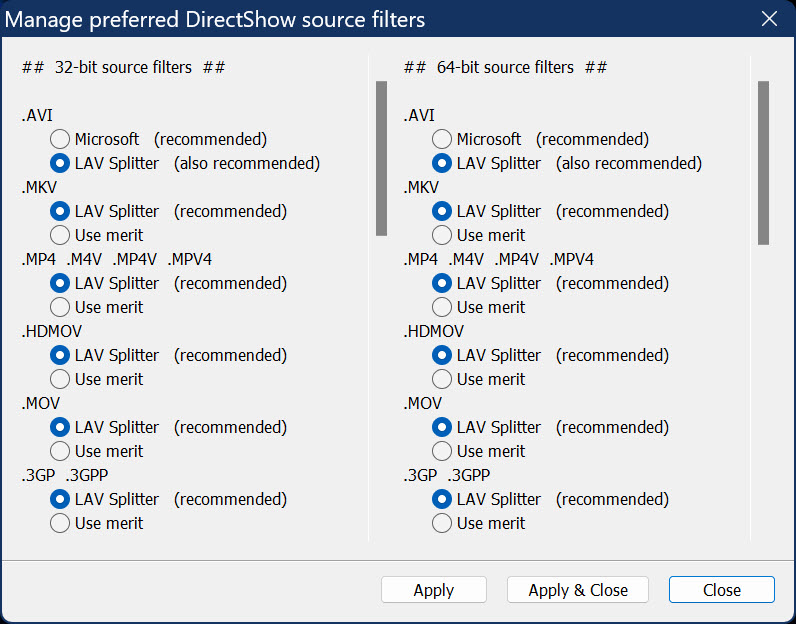
Task: Click the Close button at the bottom
Action: click(721, 589)
